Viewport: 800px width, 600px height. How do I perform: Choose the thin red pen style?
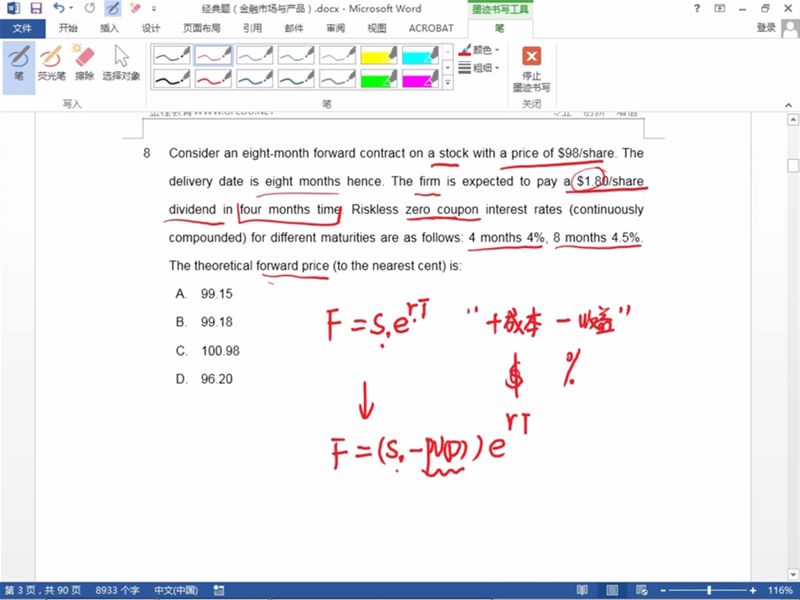tap(213, 55)
